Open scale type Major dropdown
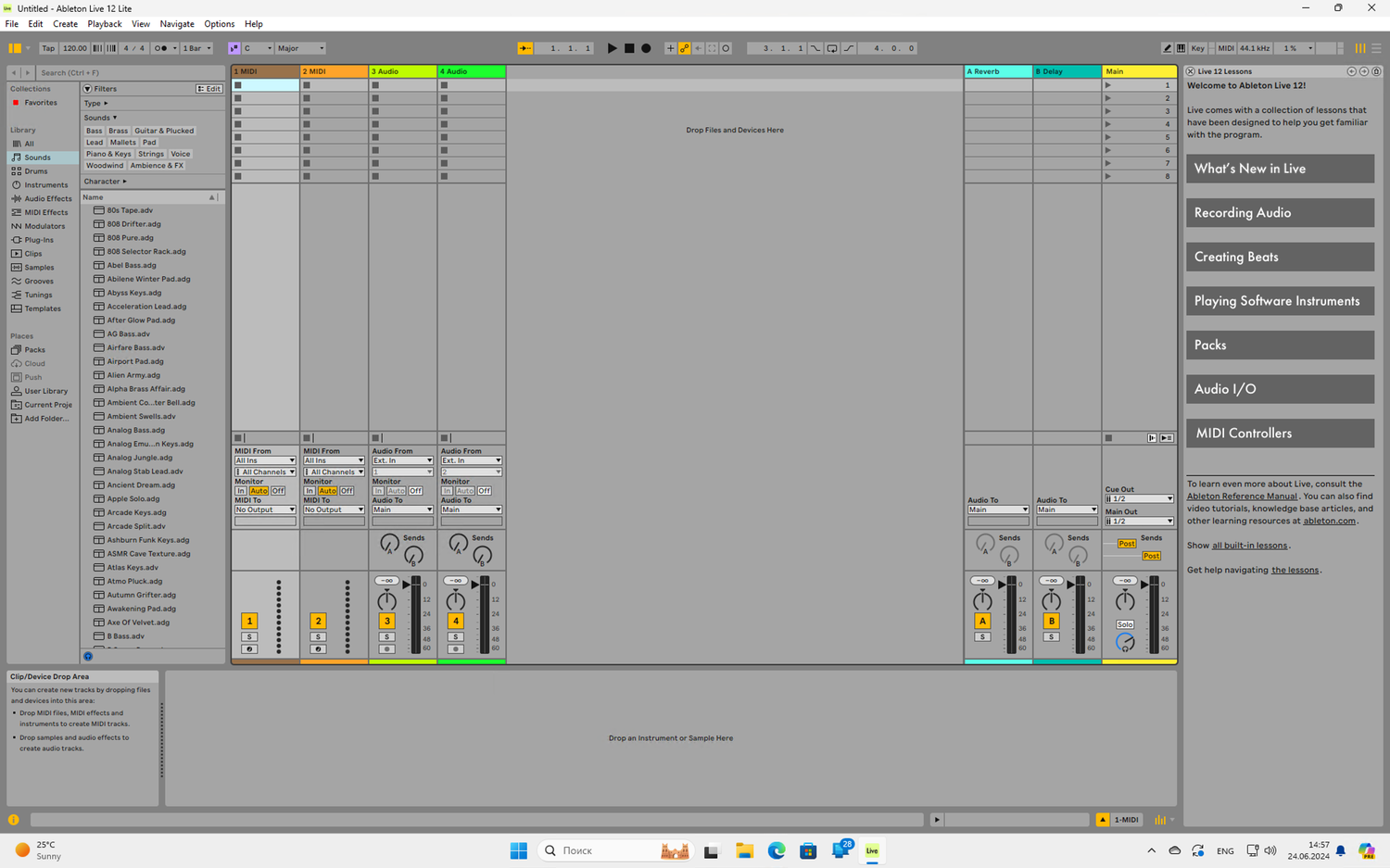This screenshot has width=1390, height=868. point(300,48)
